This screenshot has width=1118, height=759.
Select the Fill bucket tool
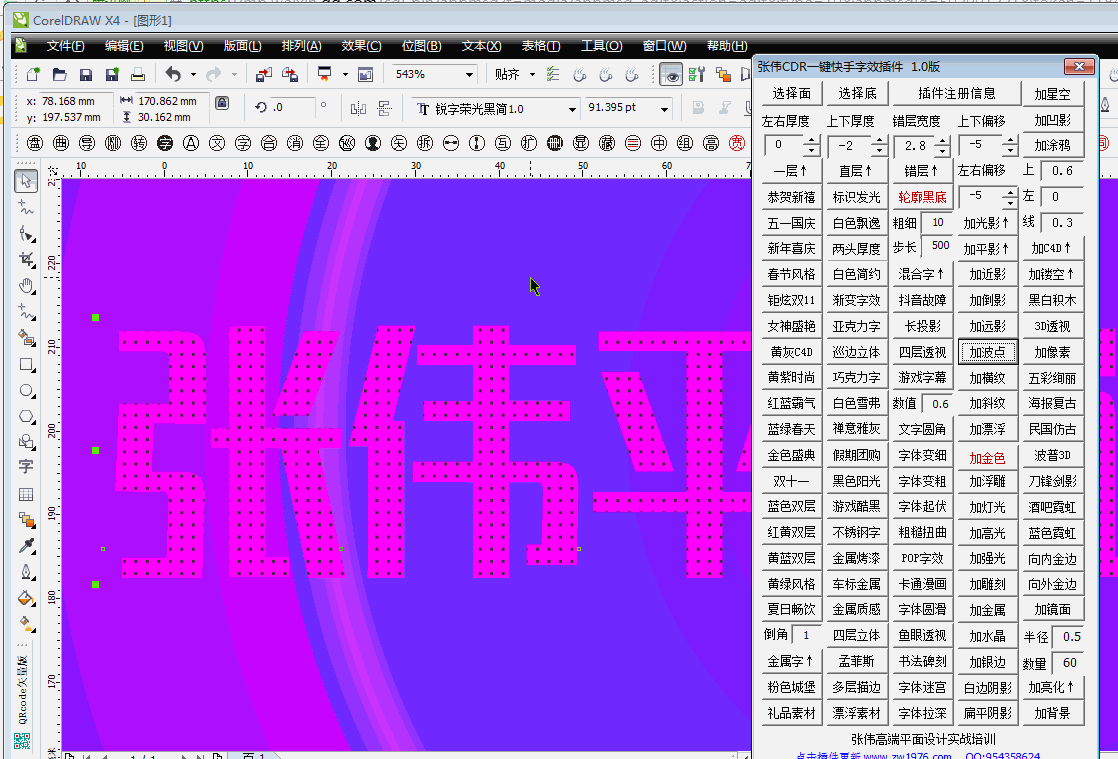pyautogui.click(x=26, y=598)
